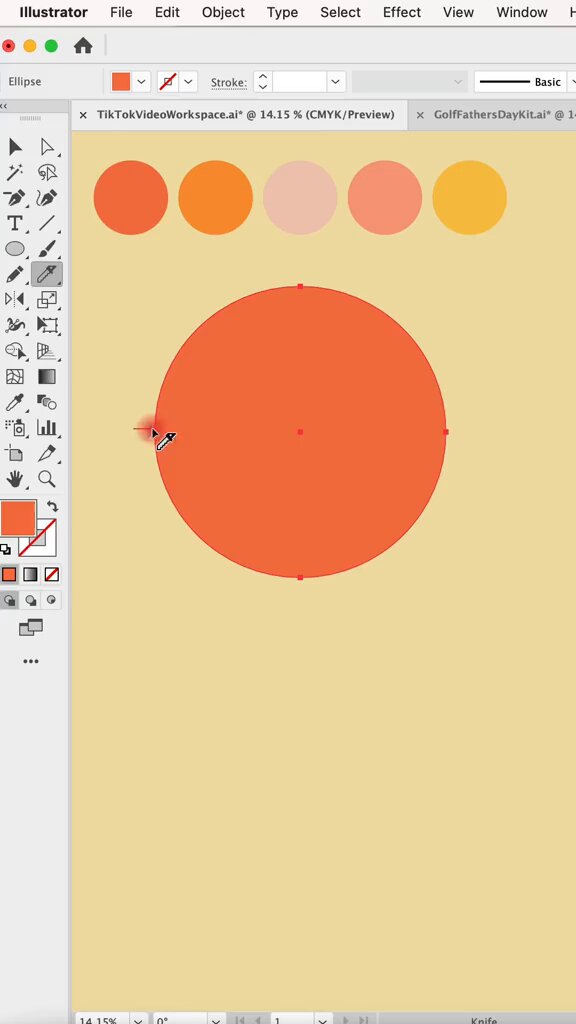The height and width of the screenshot is (1024, 576).
Task: Set paint type to Gradient
Action: tap(31, 574)
